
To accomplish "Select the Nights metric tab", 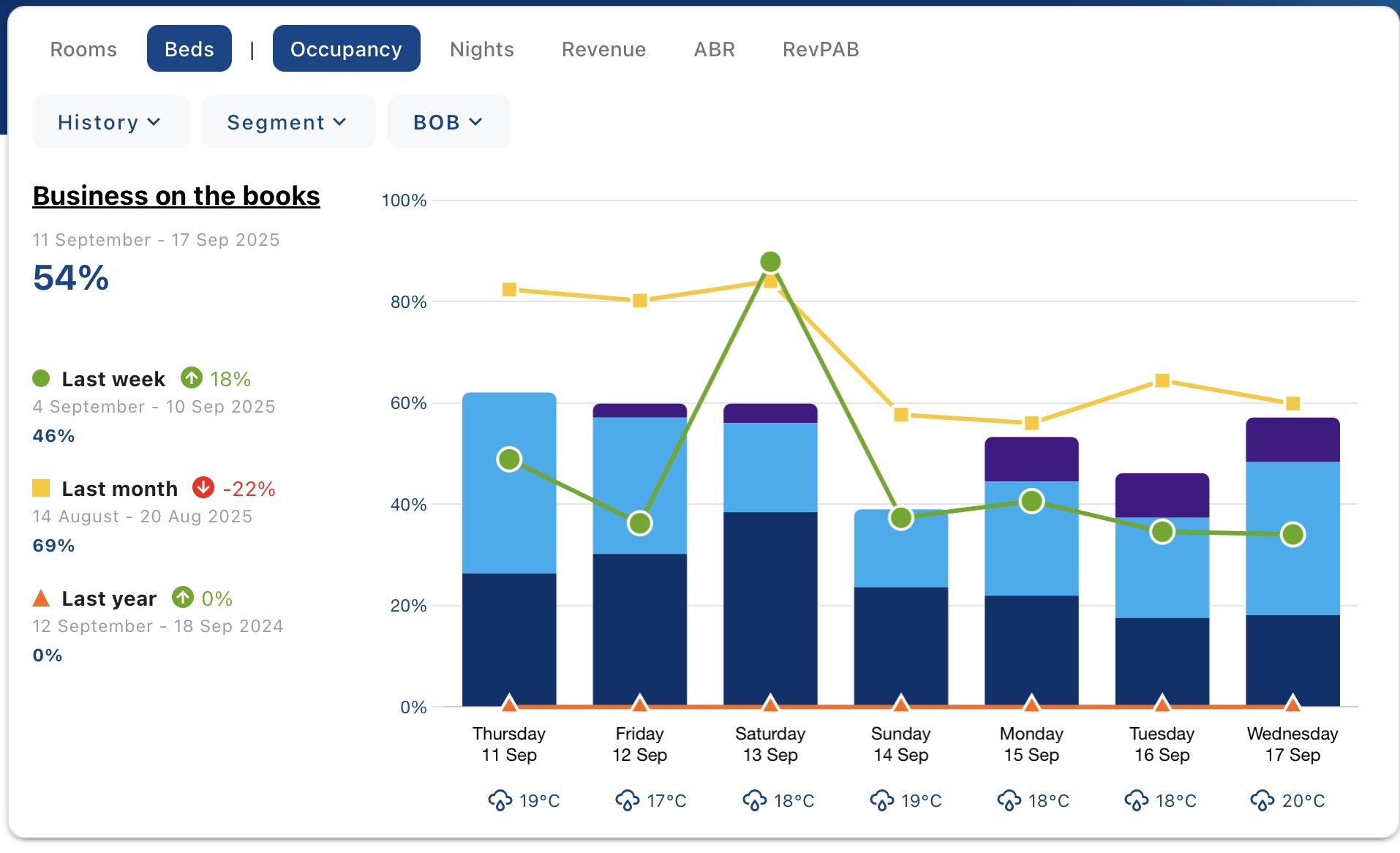I will pyautogui.click(x=482, y=49).
